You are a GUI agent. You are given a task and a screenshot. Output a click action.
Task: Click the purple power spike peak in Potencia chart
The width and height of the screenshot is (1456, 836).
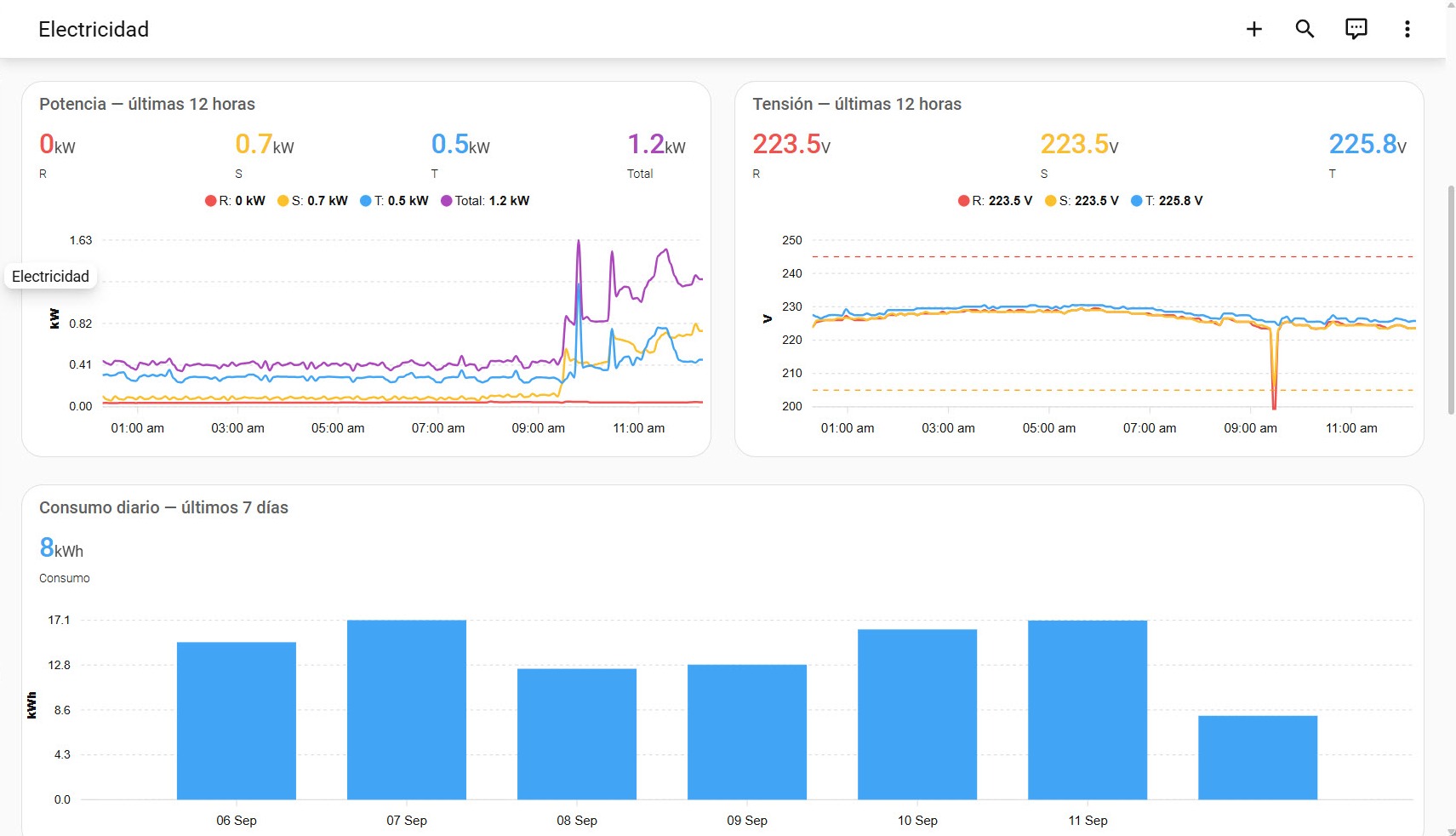[579, 242]
